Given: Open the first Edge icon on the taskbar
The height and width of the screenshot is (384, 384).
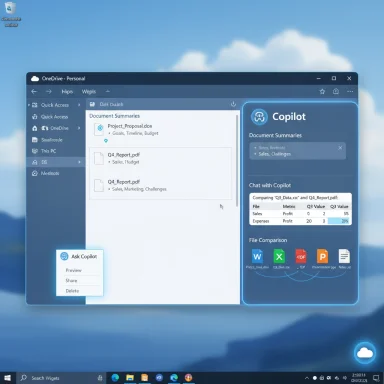Looking at the screenshot, I should point(115,378).
